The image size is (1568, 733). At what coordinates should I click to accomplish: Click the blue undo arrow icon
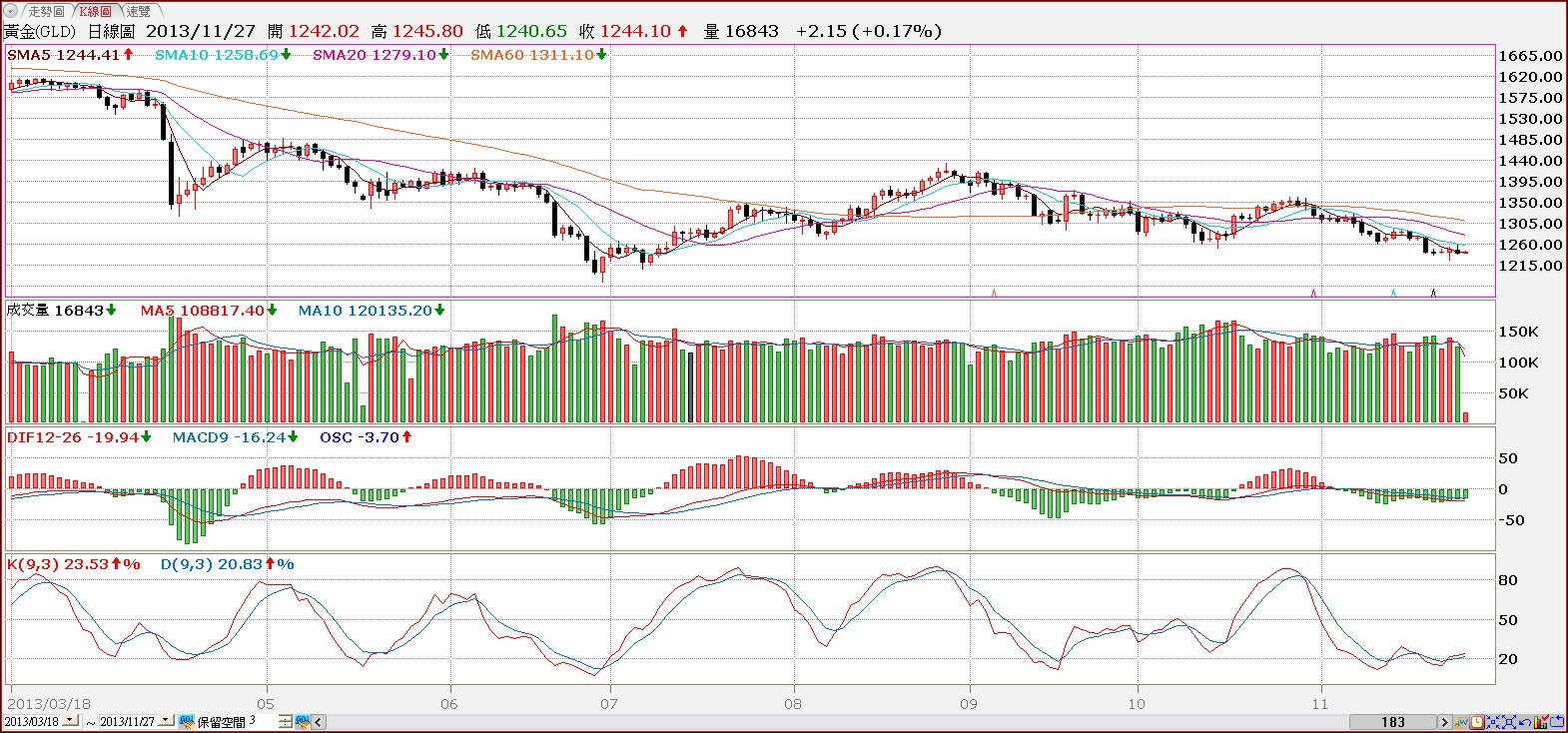point(1525,722)
